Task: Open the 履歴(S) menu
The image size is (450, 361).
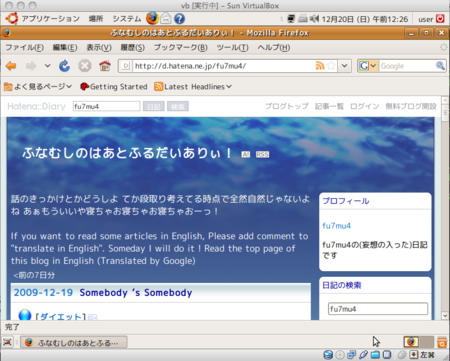Action: tap(133, 48)
